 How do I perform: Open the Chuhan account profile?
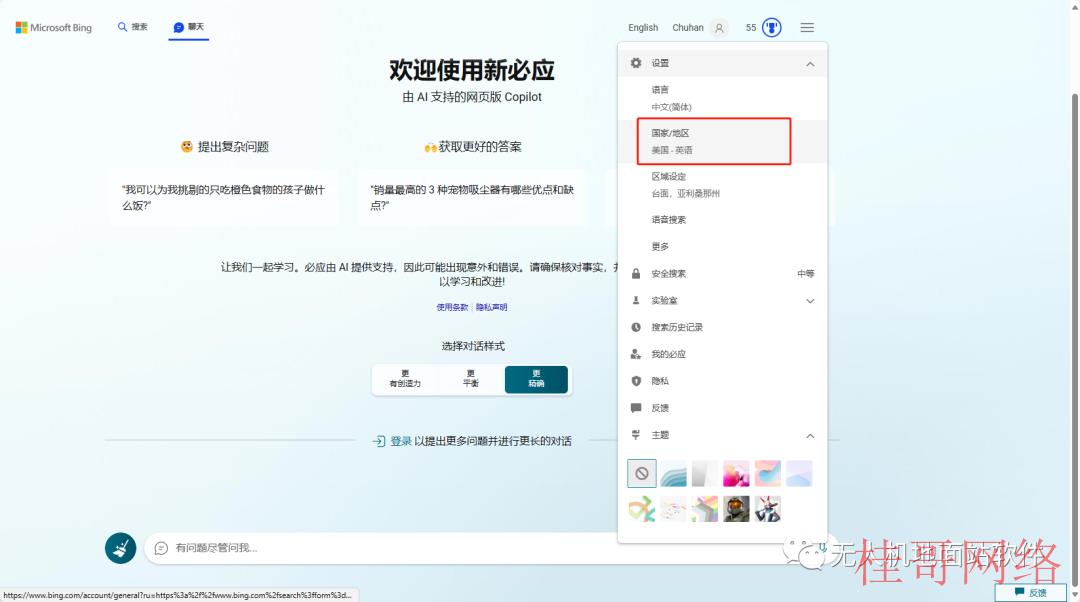(700, 28)
